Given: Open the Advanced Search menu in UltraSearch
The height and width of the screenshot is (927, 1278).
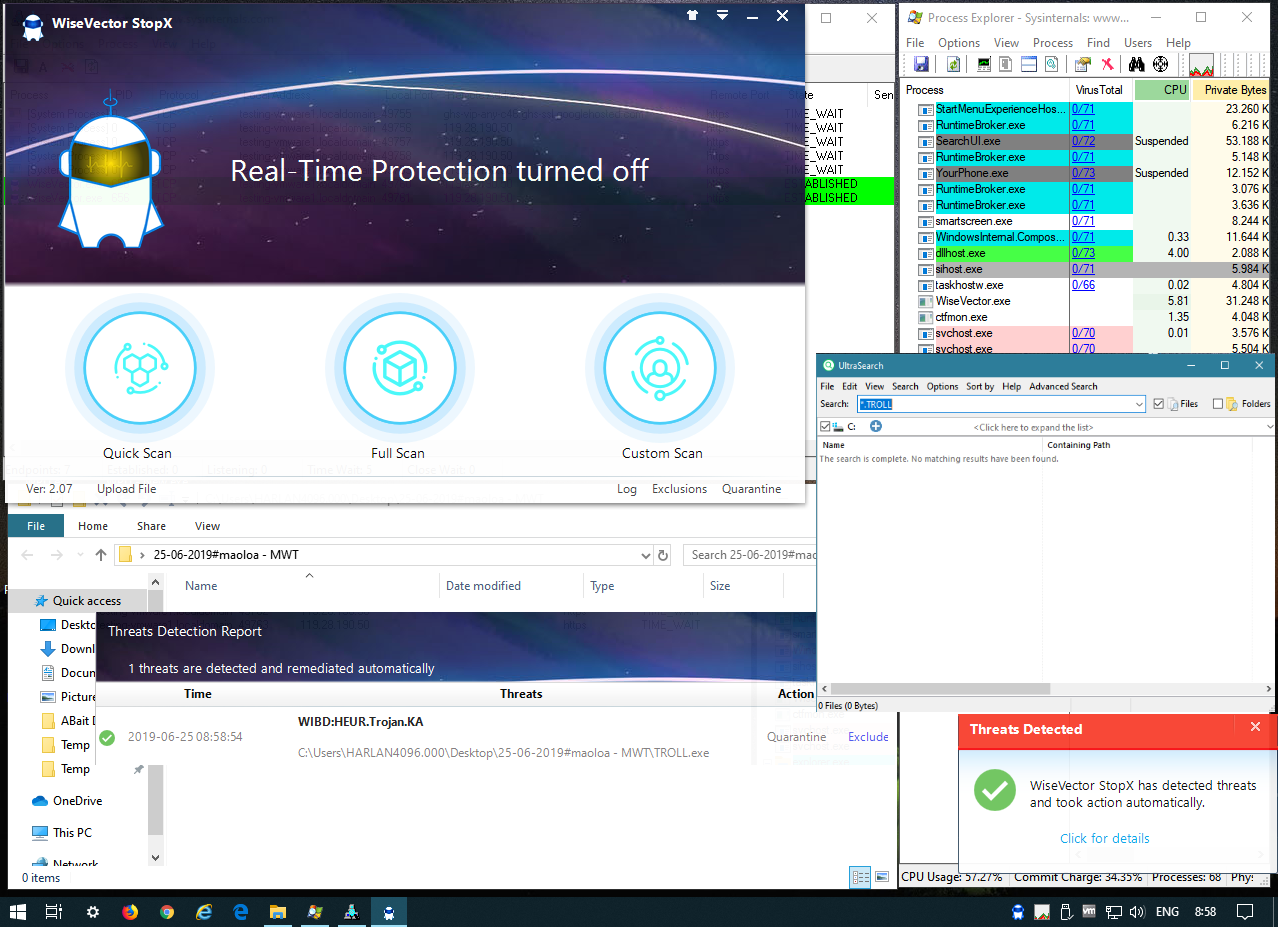Looking at the screenshot, I should (x=1063, y=386).
